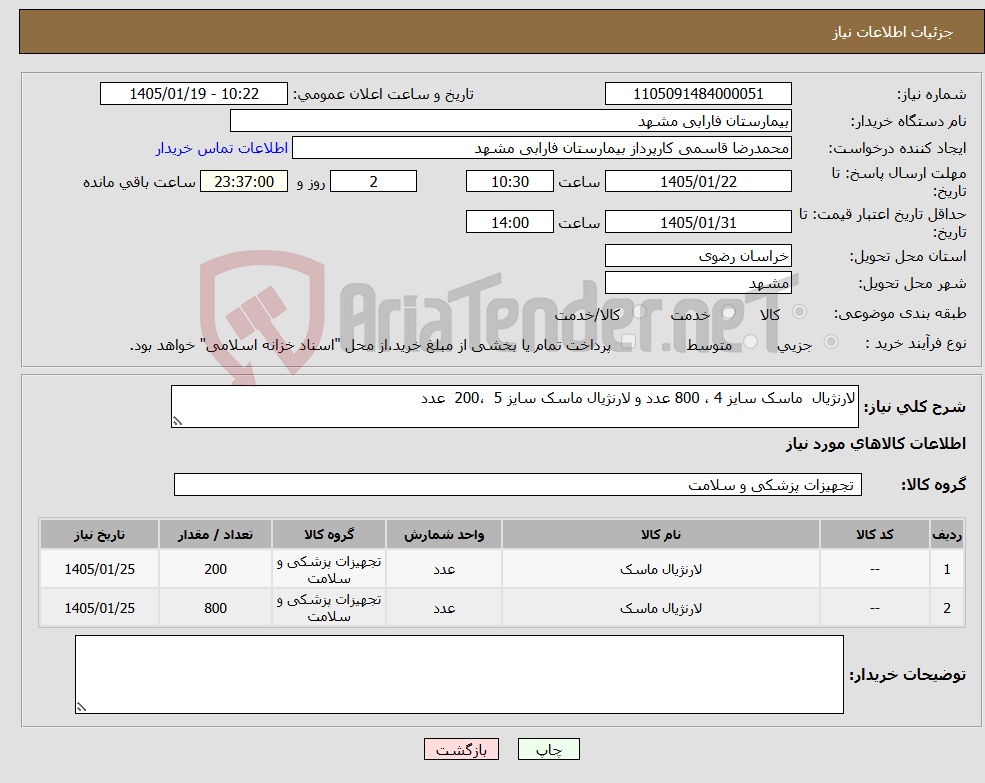Click the گروه کالا column header

329,534
